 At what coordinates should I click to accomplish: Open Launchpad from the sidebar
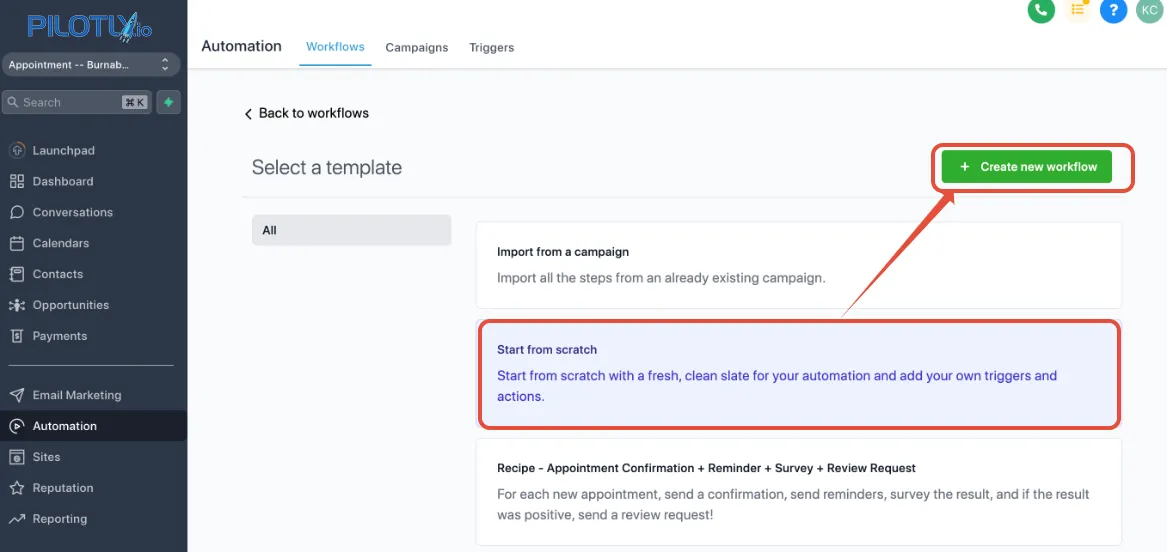coord(63,150)
